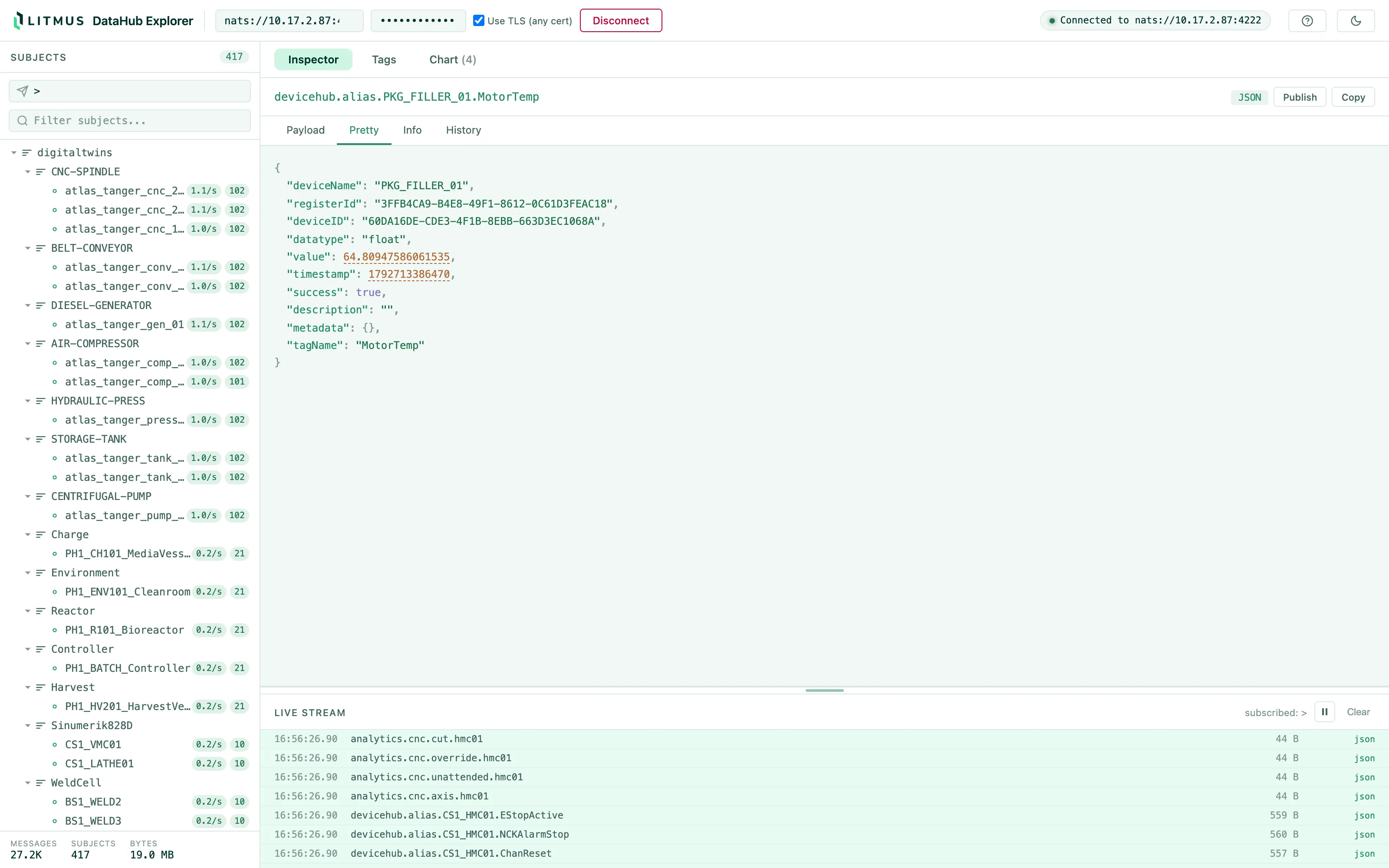Image resolution: width=1389 pixels, height=868 pixels.
Task: Click the Litmus logo
Action: coord(49,21)
